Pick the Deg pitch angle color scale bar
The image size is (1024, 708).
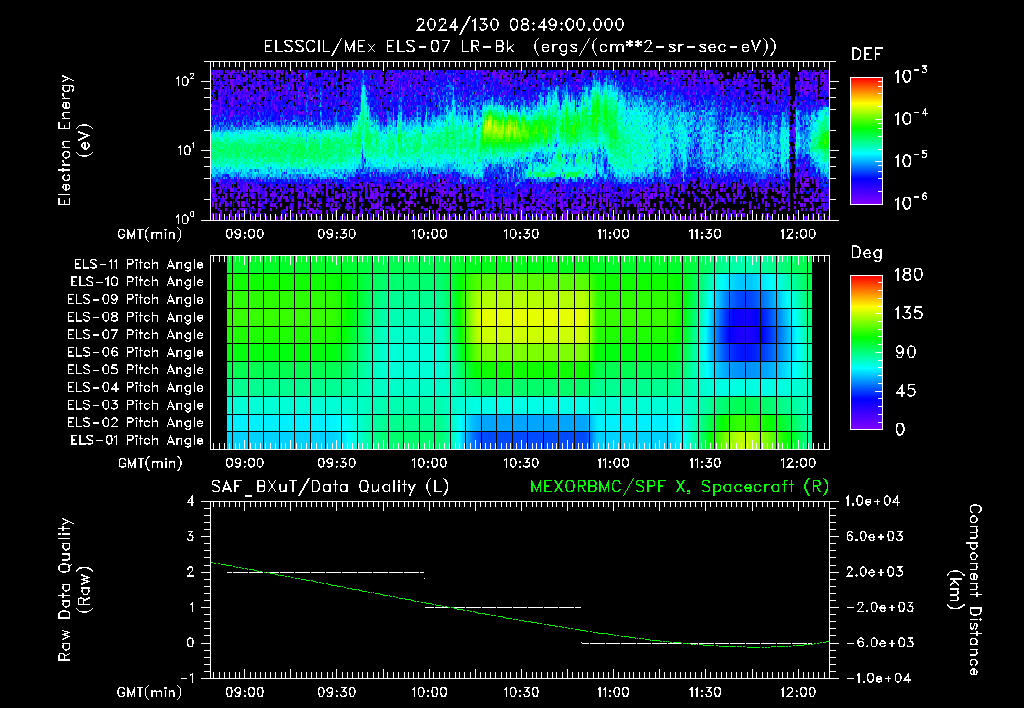pos(866,352)
